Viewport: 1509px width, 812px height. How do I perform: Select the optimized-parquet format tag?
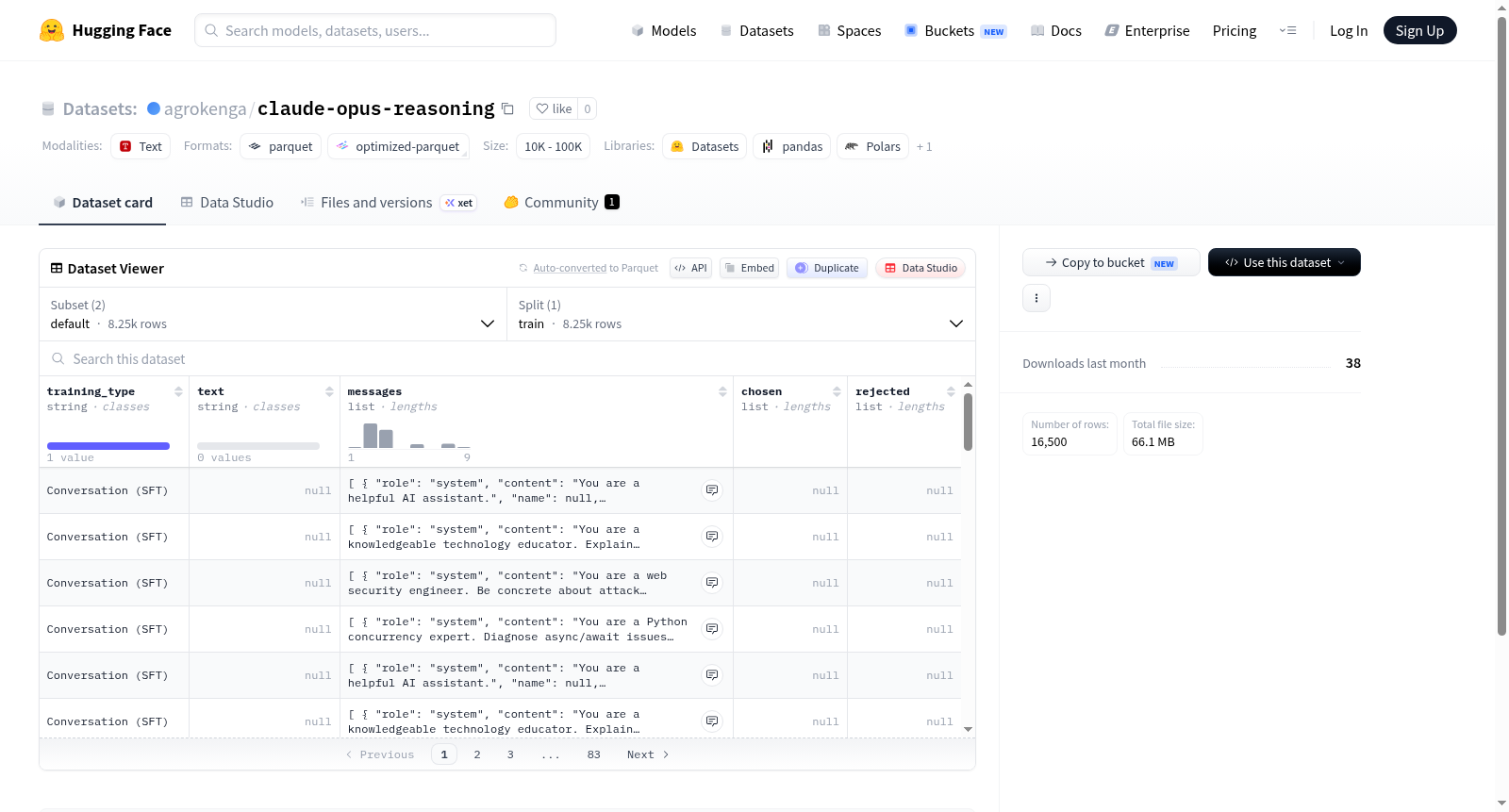398,146
